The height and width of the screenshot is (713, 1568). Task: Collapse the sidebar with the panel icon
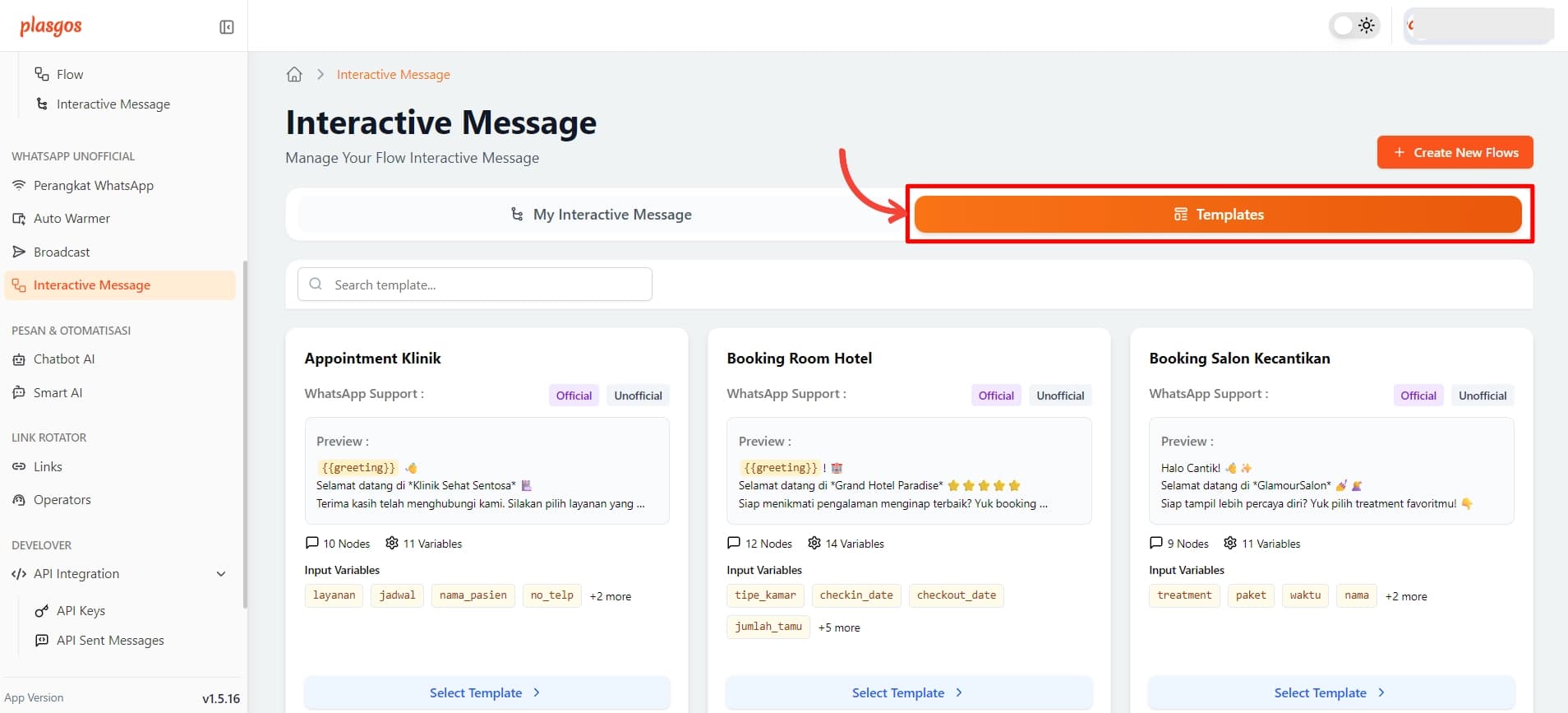coord(227,27)
